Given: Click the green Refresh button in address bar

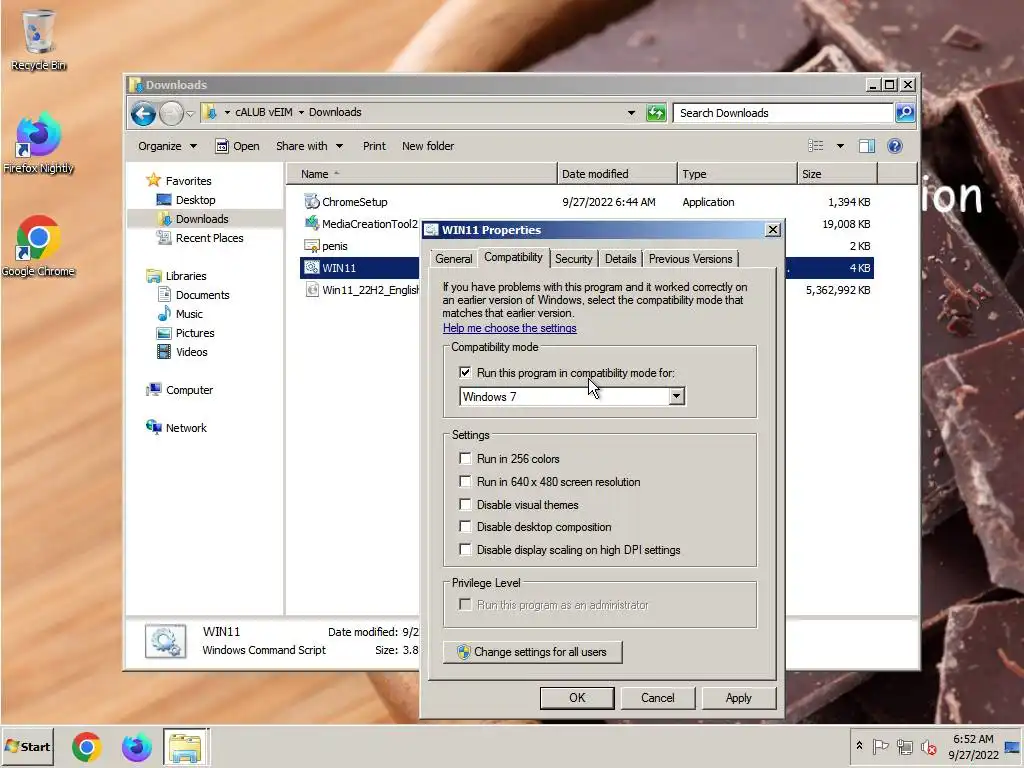Looking at the screenshot, I should (x=656, y=113).
